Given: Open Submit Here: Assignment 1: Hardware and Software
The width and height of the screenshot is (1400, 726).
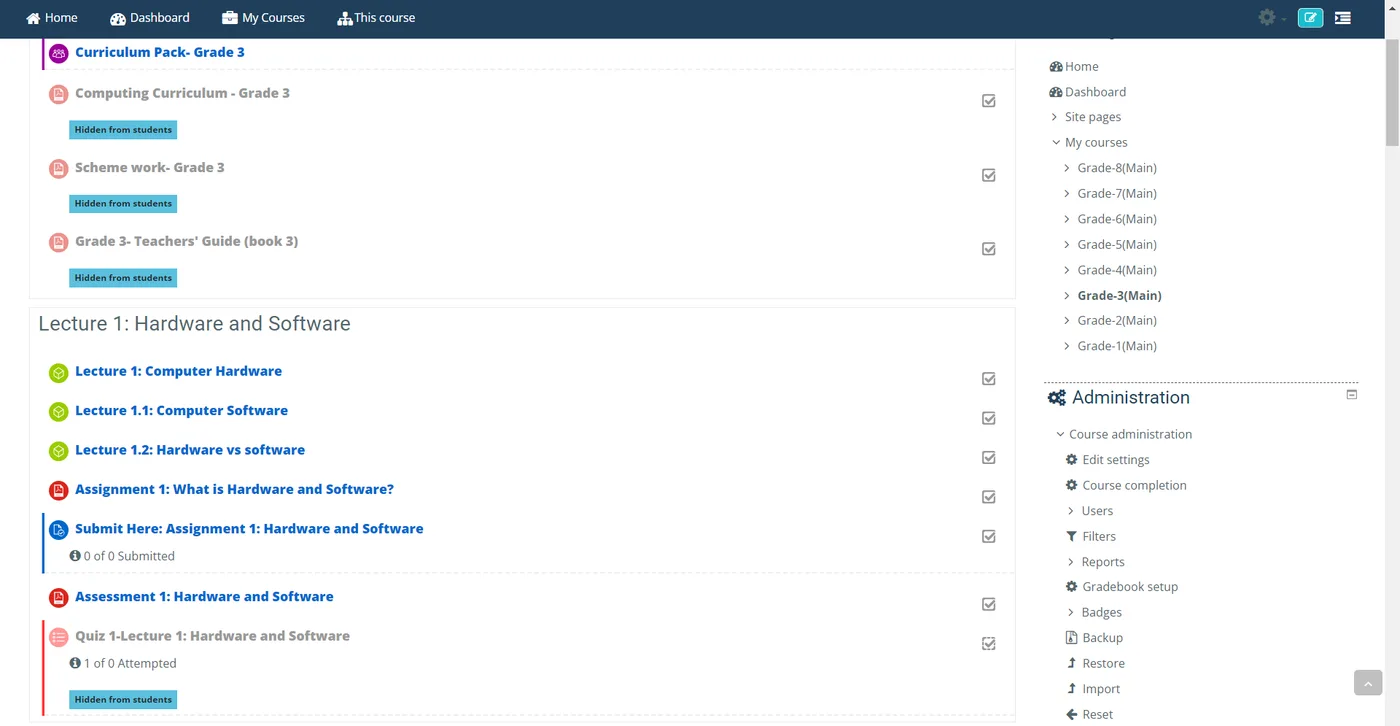Looking at the screenshot, I should coord(249,529).
